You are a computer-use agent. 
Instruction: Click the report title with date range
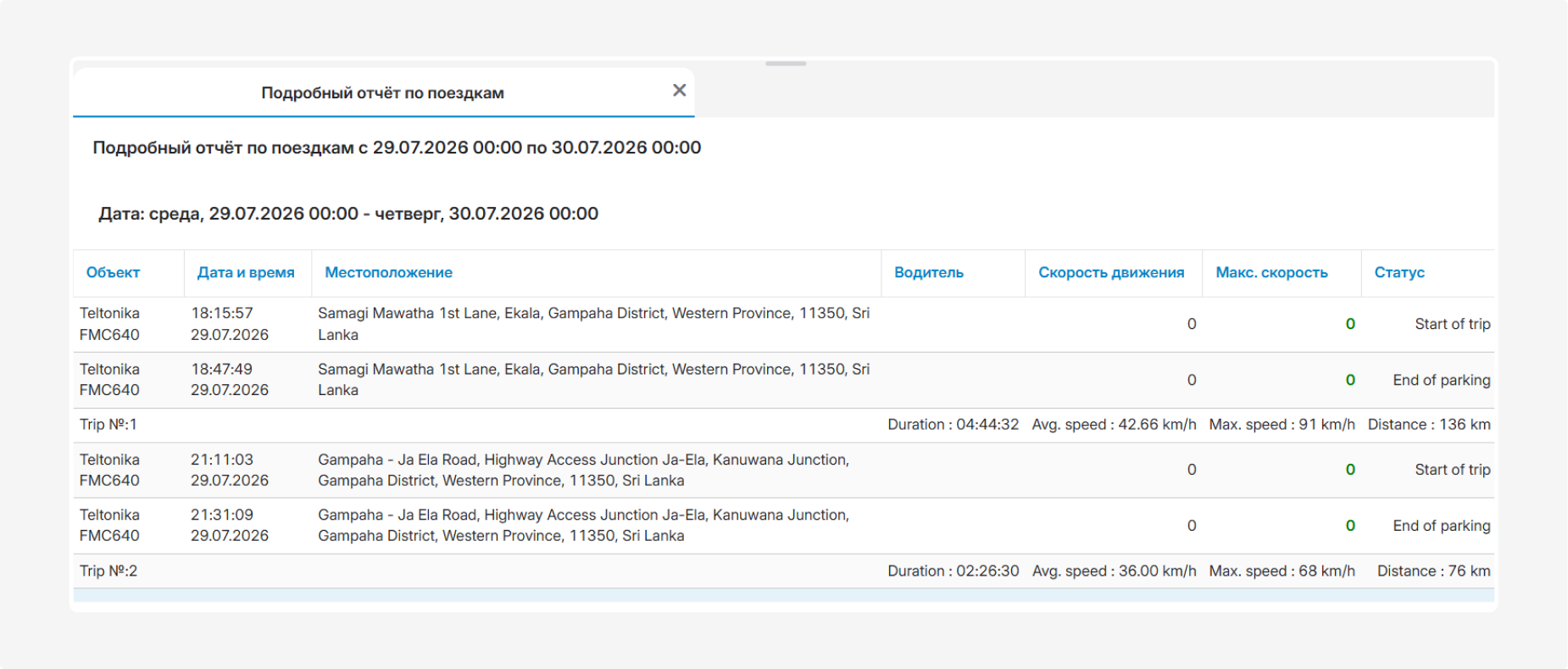397,148
